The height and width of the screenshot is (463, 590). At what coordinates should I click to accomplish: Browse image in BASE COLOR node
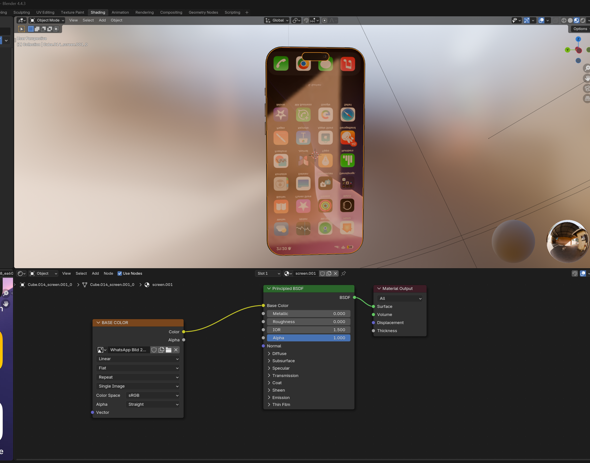coord(101,350)
